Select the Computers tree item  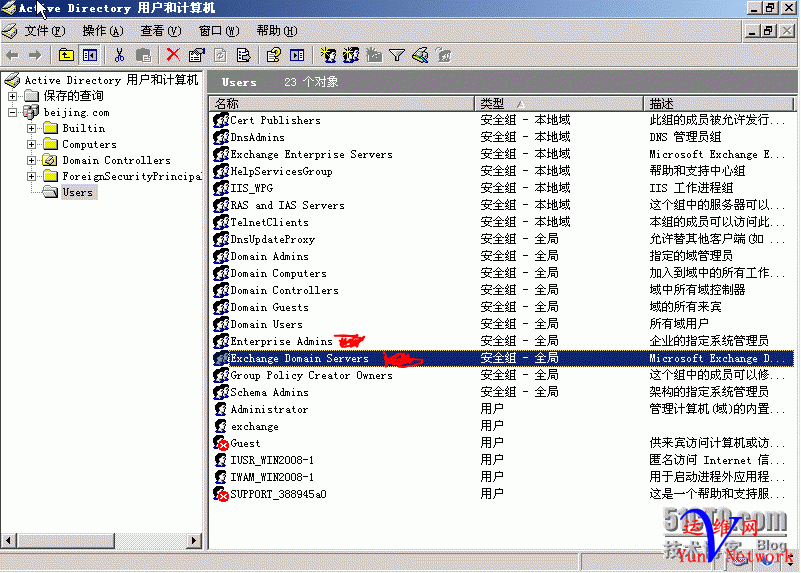click(x=89, y=145)
